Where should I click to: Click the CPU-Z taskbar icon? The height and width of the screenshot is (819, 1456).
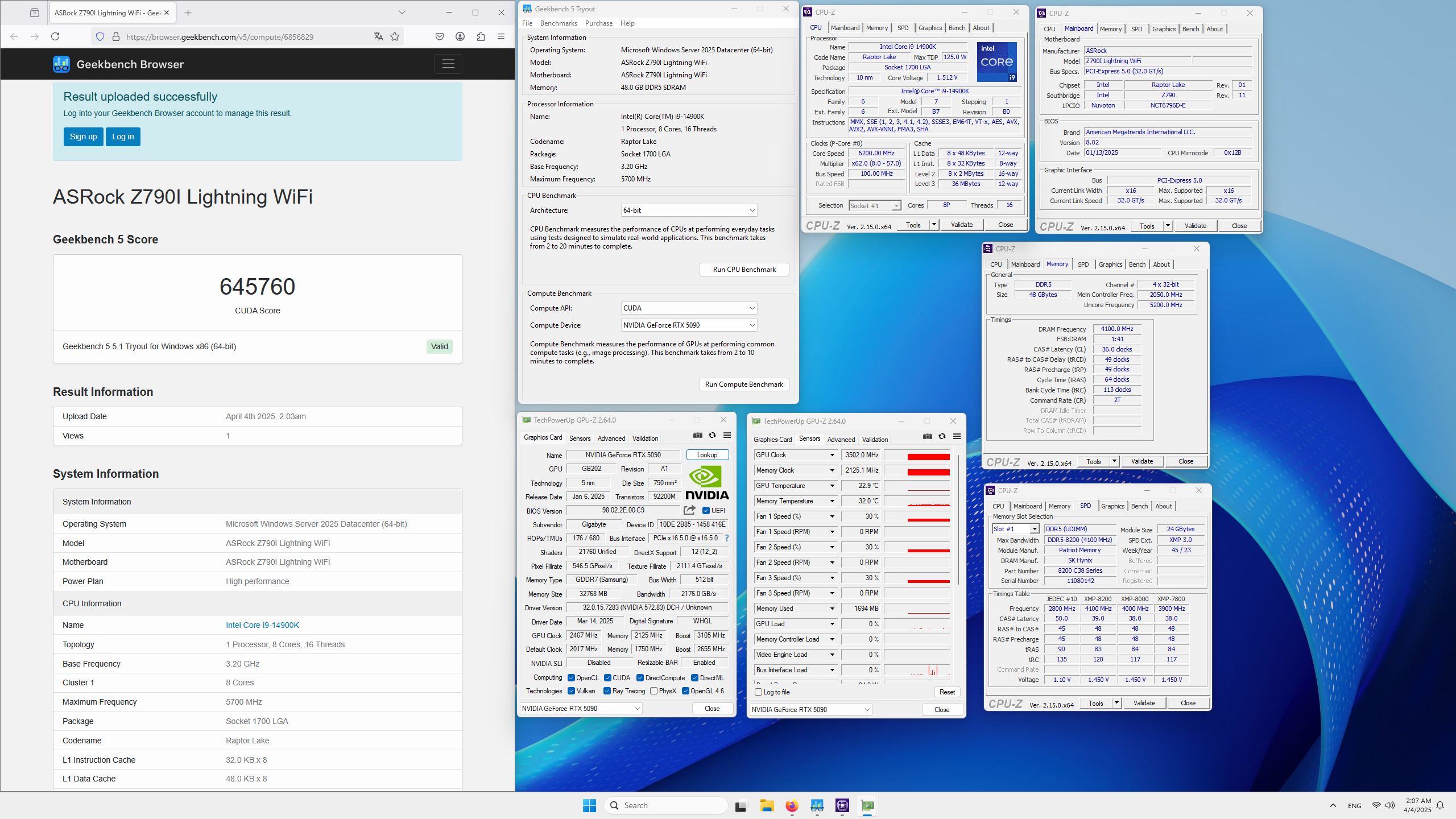click(x=842, y=805)
